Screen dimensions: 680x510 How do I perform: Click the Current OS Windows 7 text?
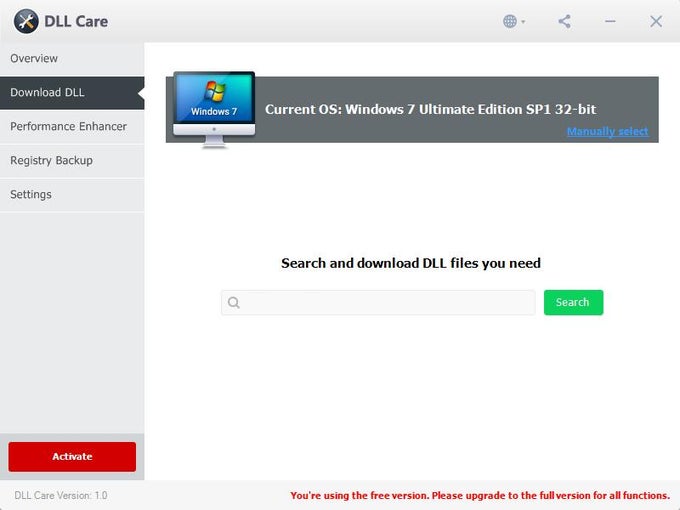coord(430,109)
